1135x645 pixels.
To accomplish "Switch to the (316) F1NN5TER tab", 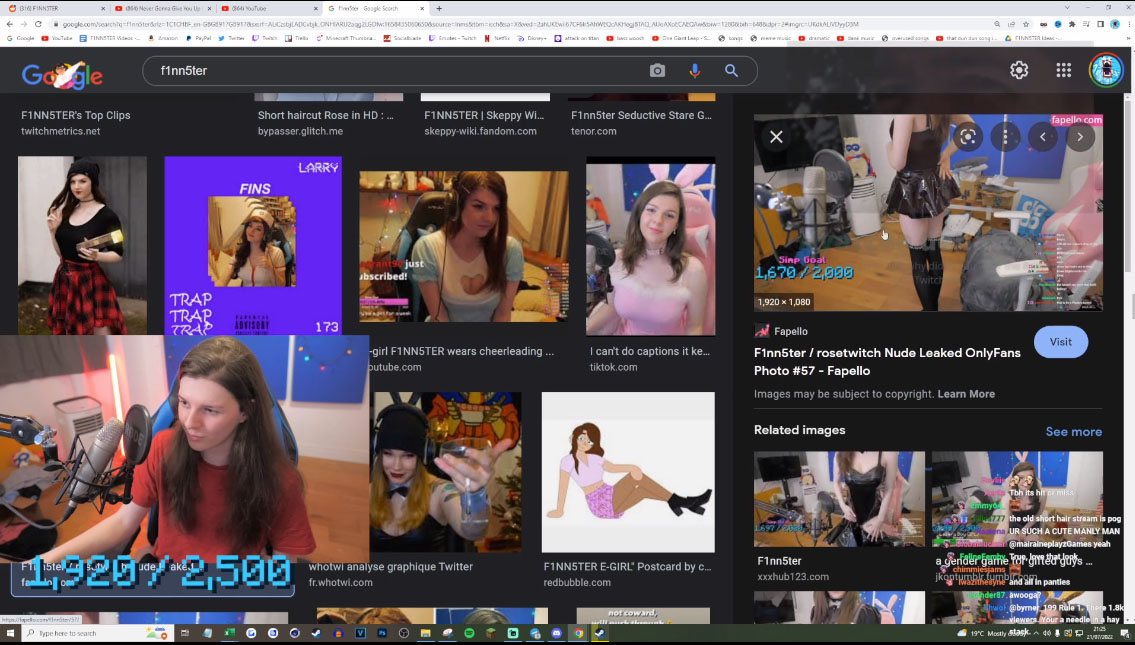I will [54, 9].
